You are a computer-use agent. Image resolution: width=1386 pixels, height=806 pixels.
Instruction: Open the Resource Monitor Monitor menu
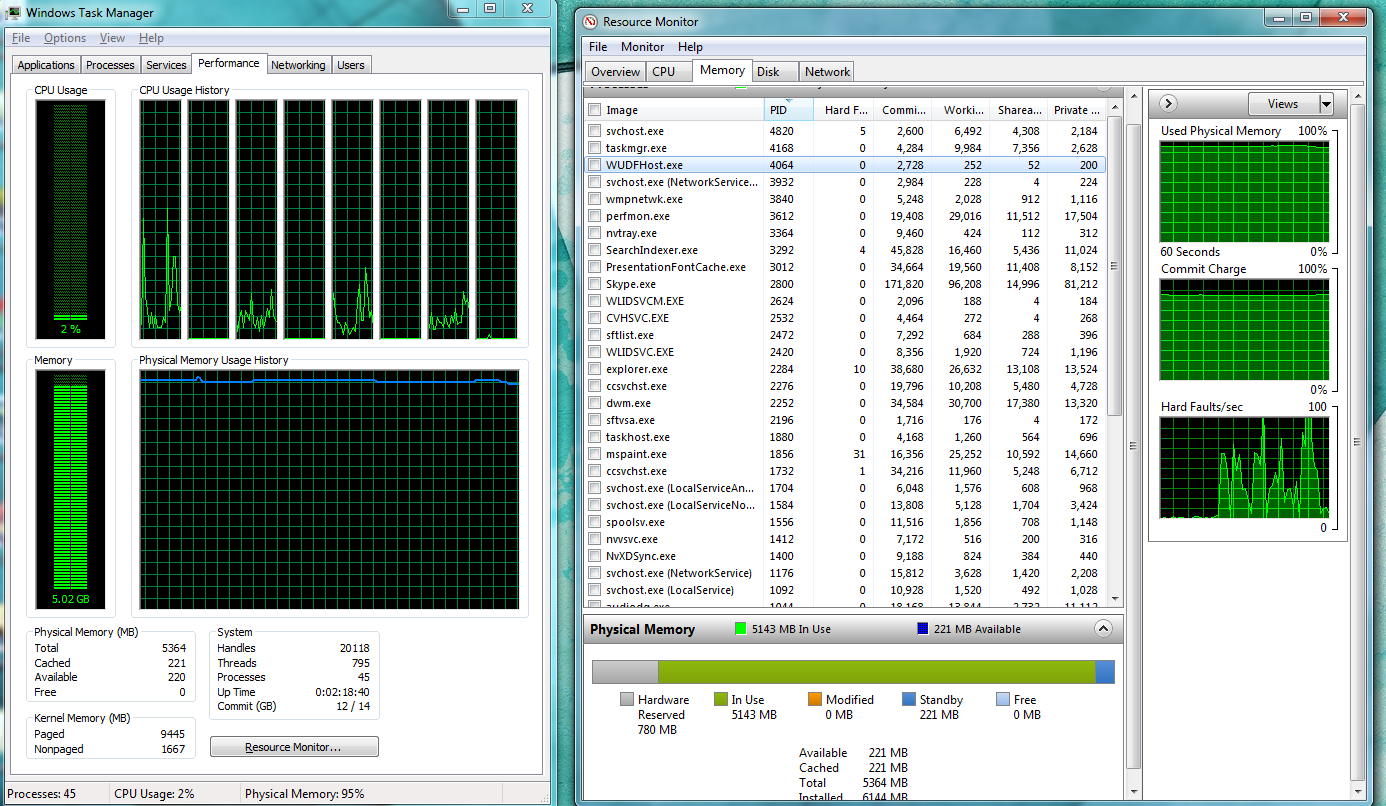point(642,47)
